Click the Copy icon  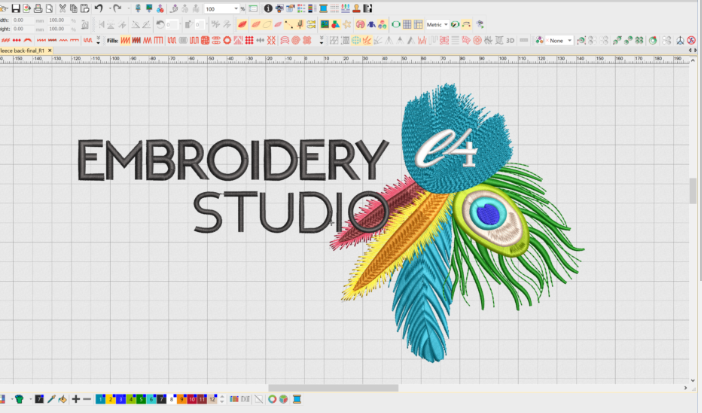click(x=73, y=9)
